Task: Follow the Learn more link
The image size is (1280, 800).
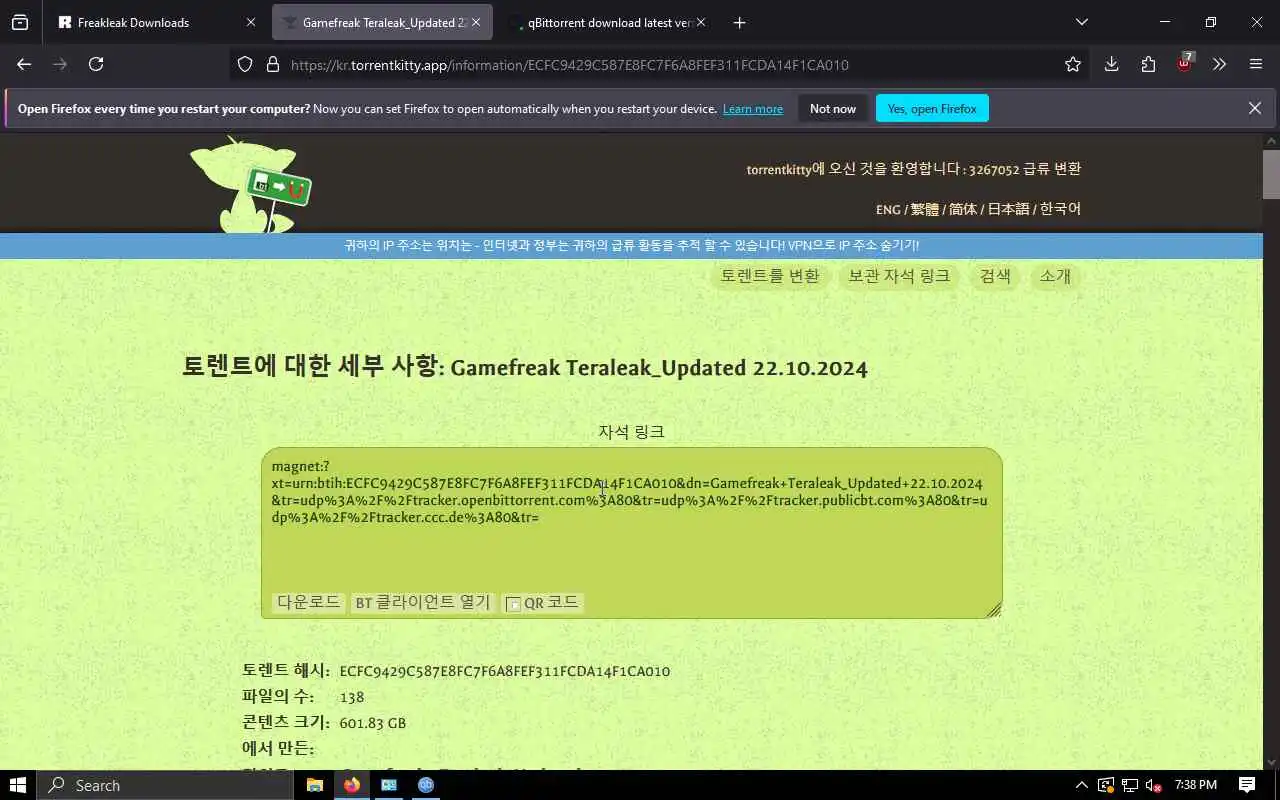Action: (753, 109)
